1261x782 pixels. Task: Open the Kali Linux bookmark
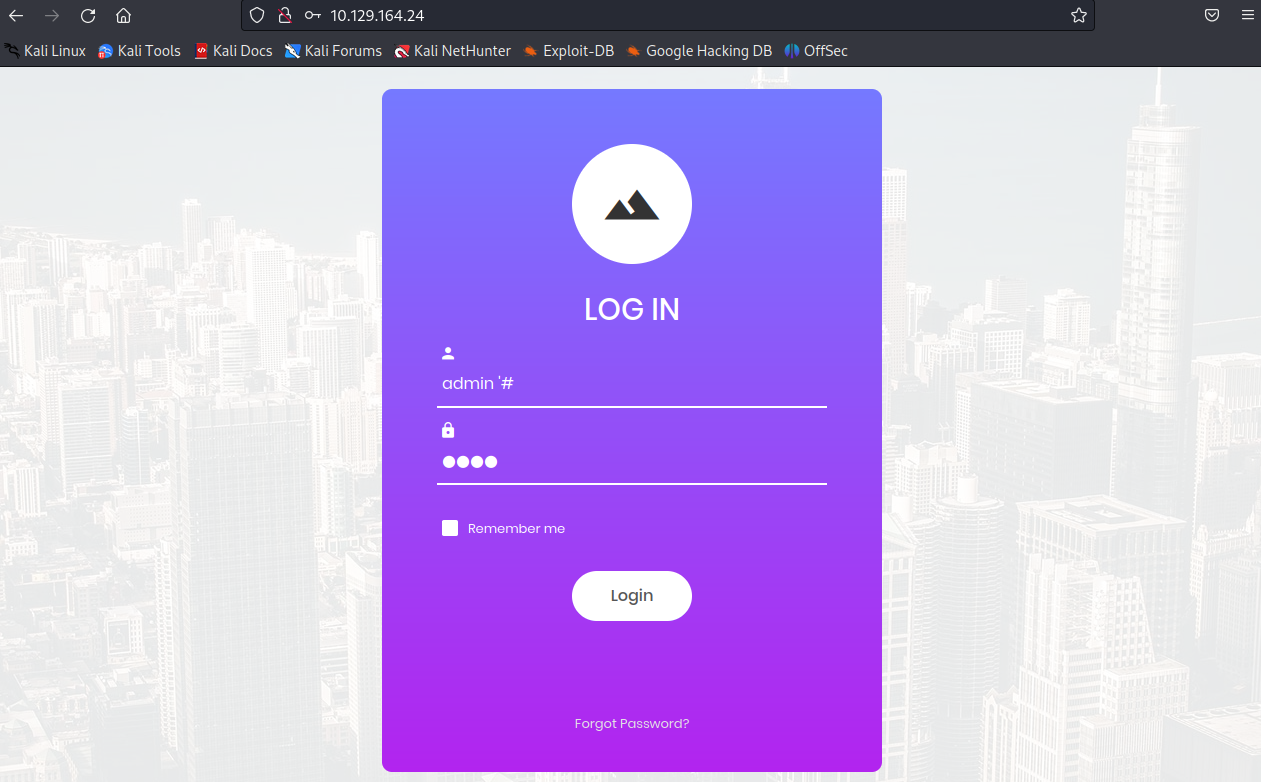[46, 51]
